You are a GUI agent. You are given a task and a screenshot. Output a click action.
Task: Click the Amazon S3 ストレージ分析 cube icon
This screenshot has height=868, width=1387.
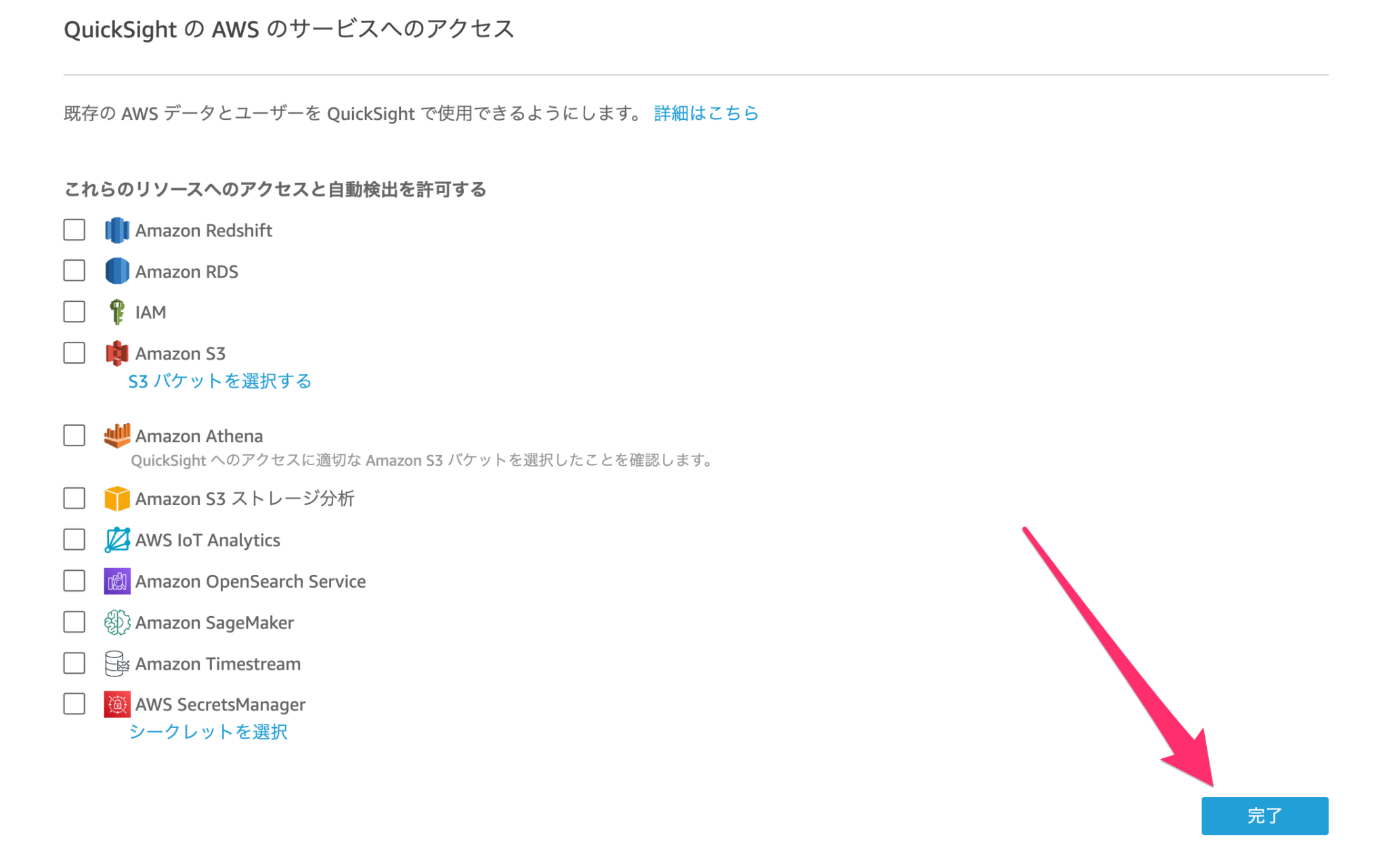[116, 498]
